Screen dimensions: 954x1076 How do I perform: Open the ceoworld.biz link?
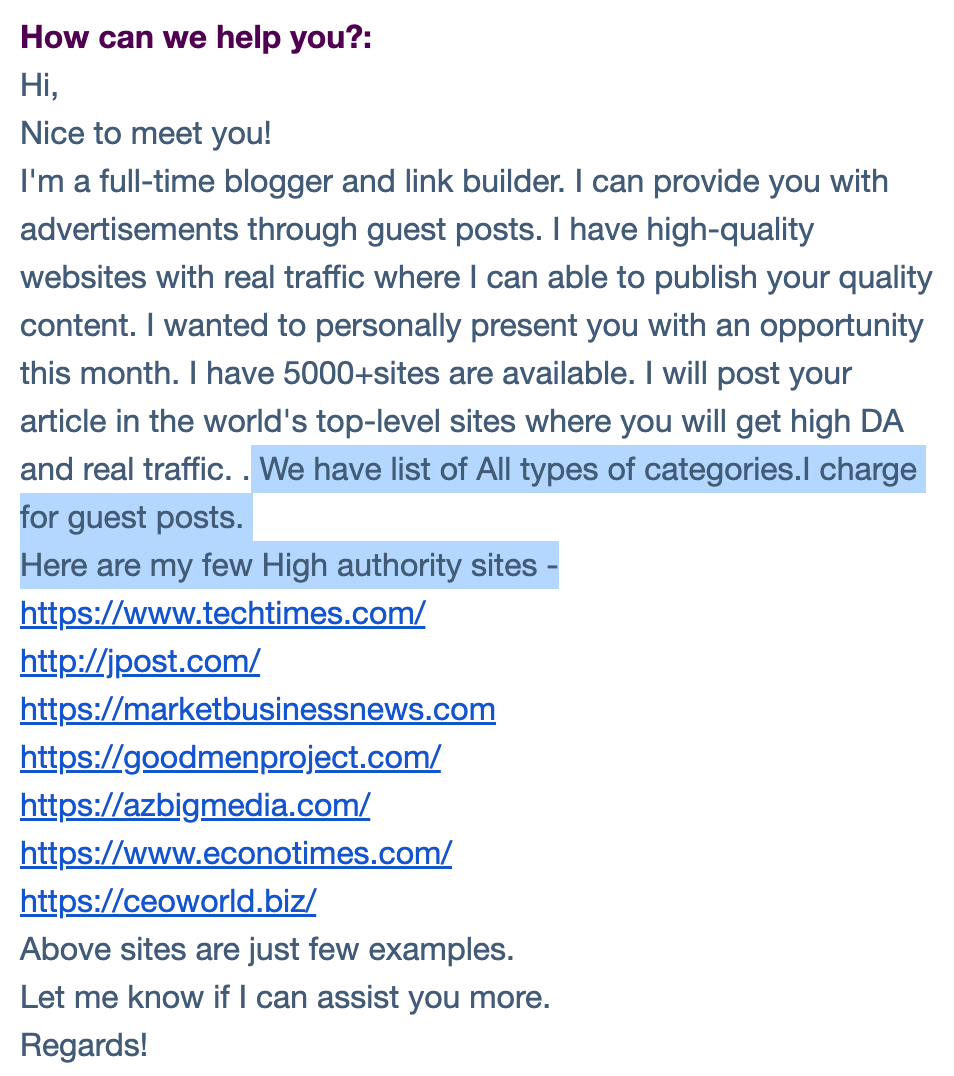point(168,902)
